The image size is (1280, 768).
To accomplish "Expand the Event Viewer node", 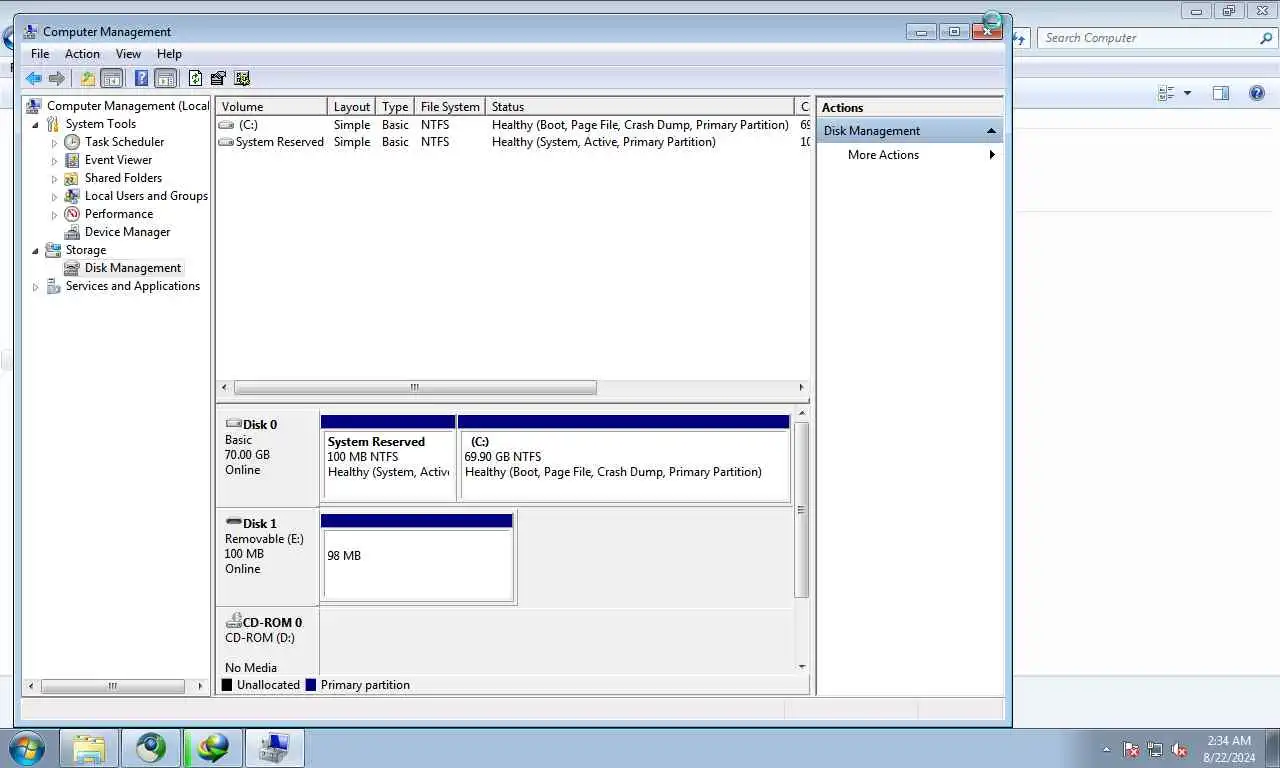I will tap(54, 160).
